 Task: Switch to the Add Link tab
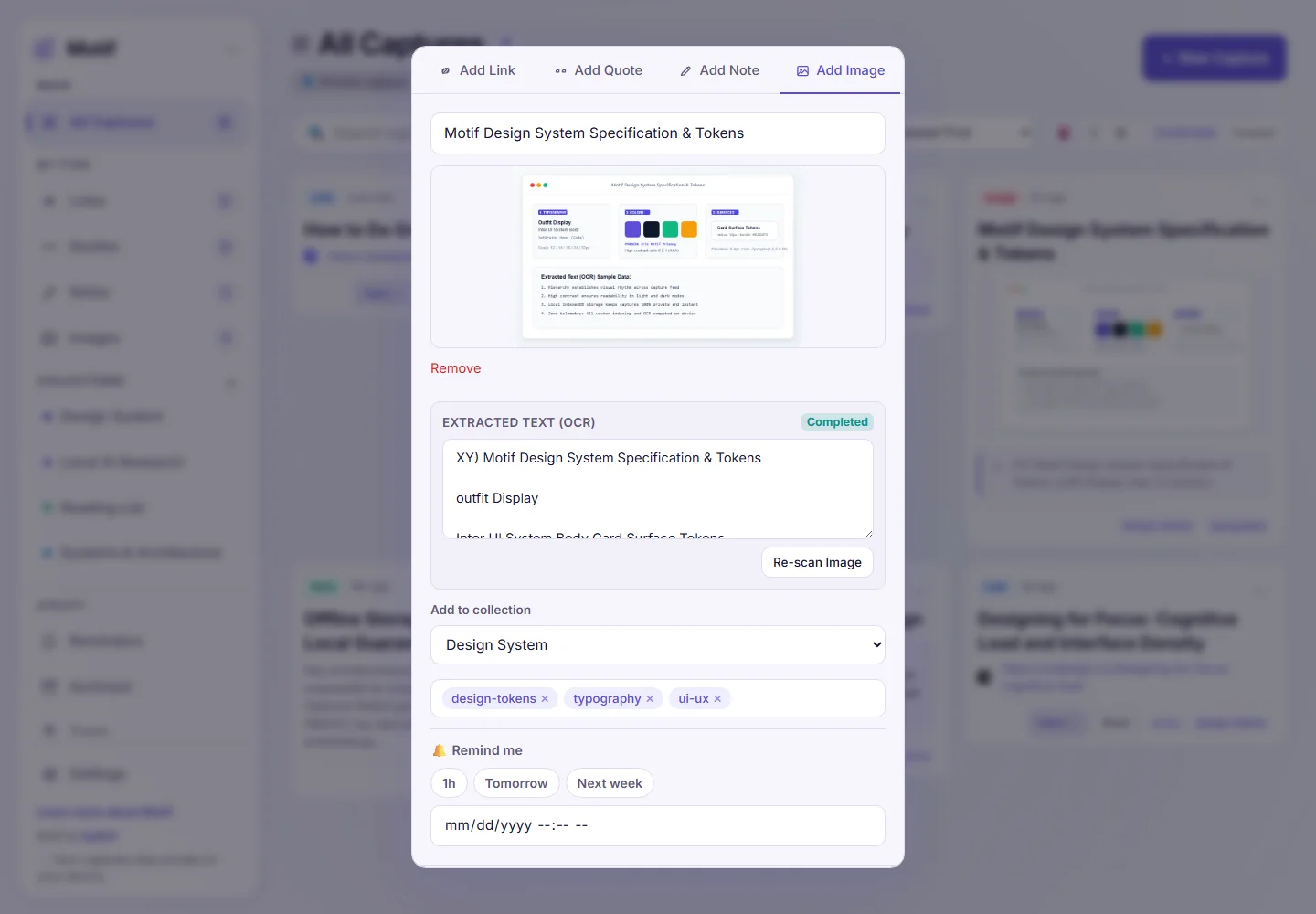[477, 70]
